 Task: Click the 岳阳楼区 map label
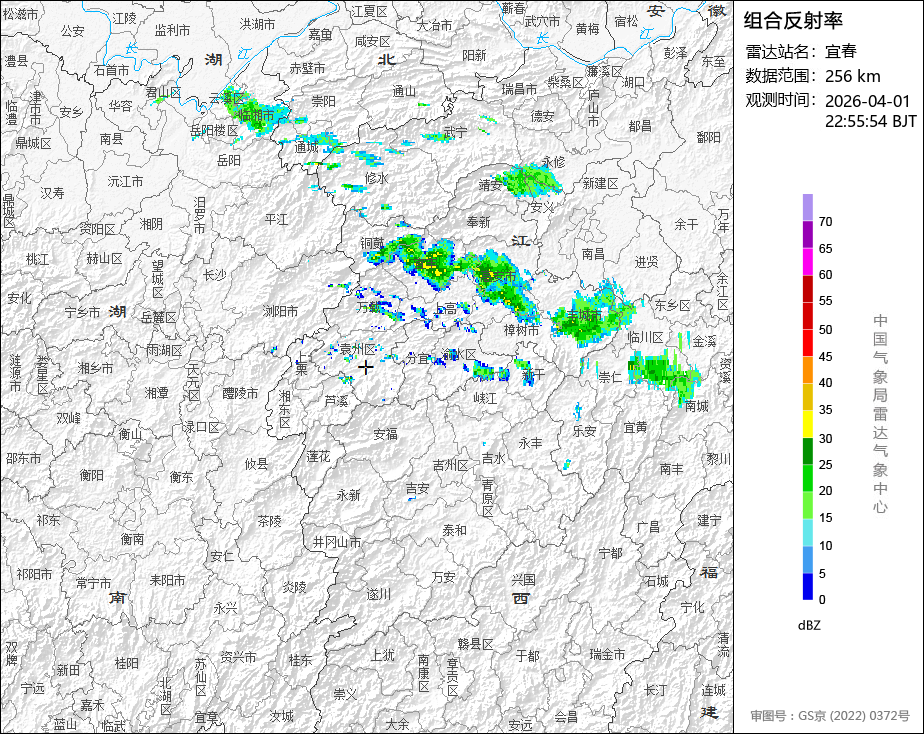214,131
